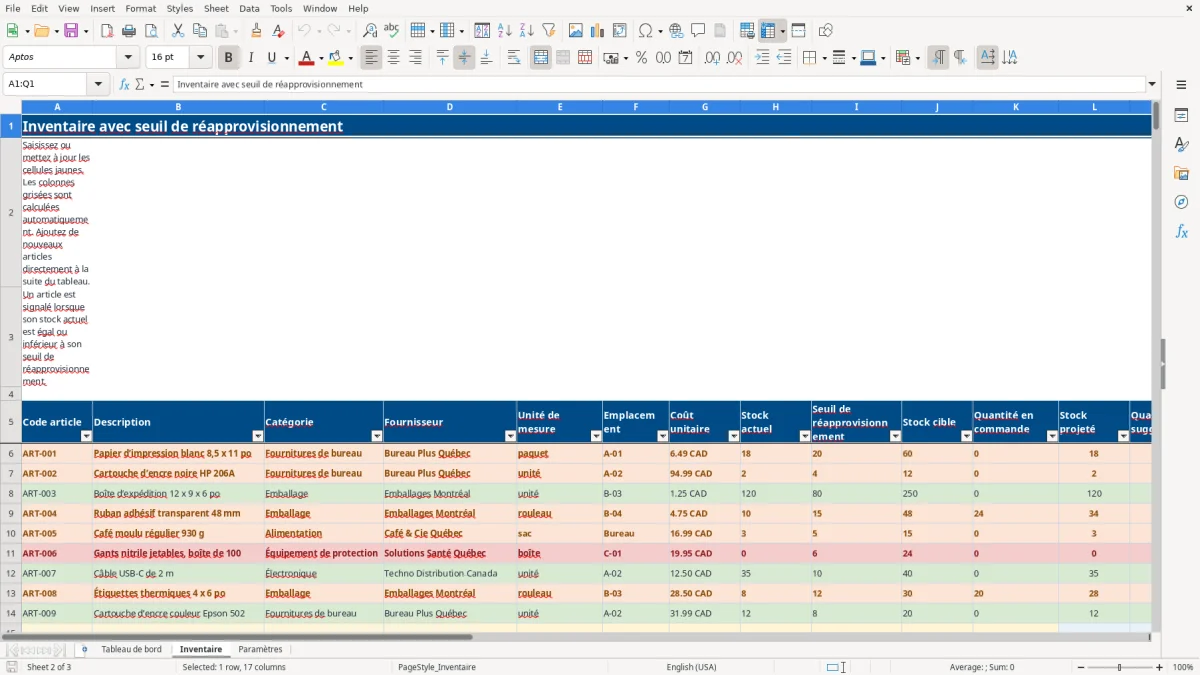The height and width of the screenshot is (675, 1200).
Task: Add a decimal place
Action: click(x=712, y=58)
